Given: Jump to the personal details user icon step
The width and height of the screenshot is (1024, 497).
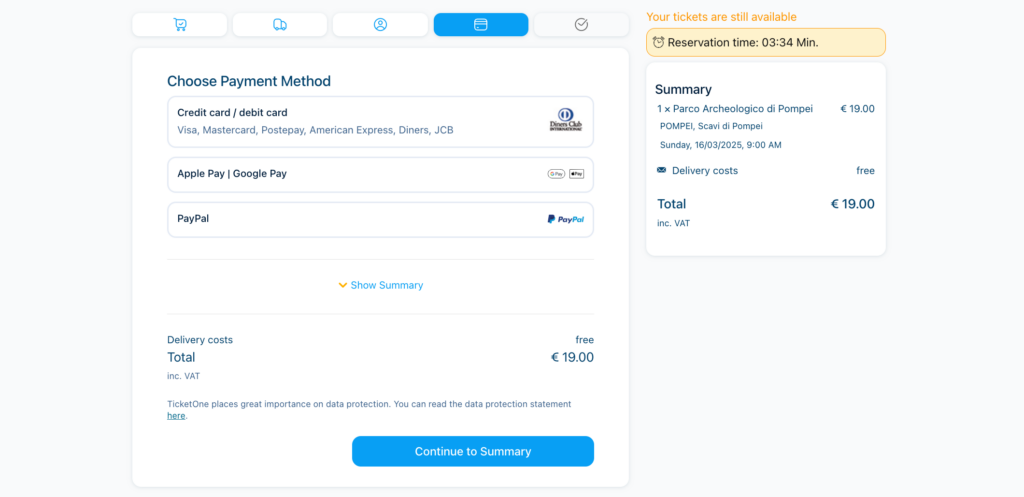Looking at the screenshot, I should point(380,25).
